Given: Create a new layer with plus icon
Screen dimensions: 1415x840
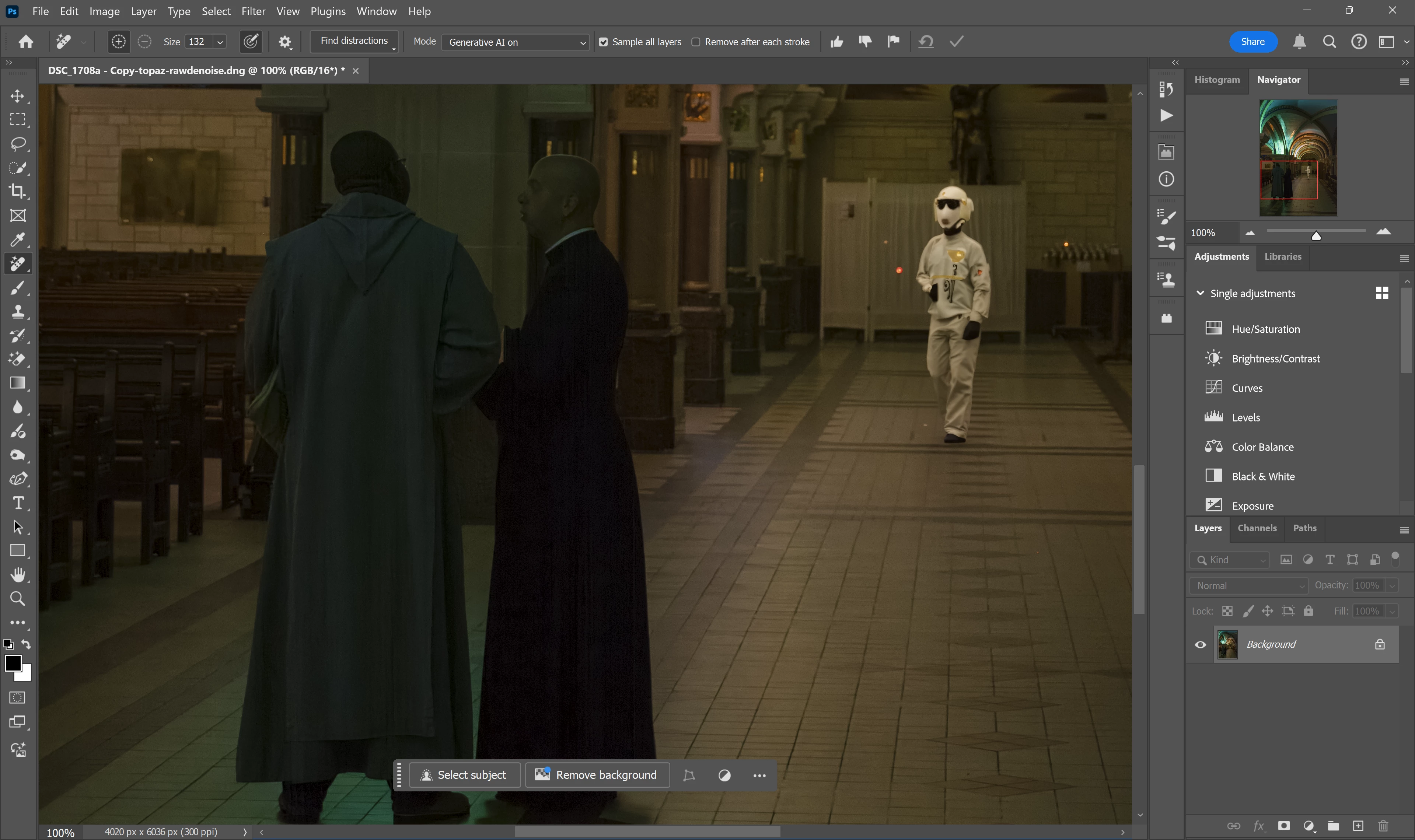Looking at the screenshot, I should point(1358,826).
